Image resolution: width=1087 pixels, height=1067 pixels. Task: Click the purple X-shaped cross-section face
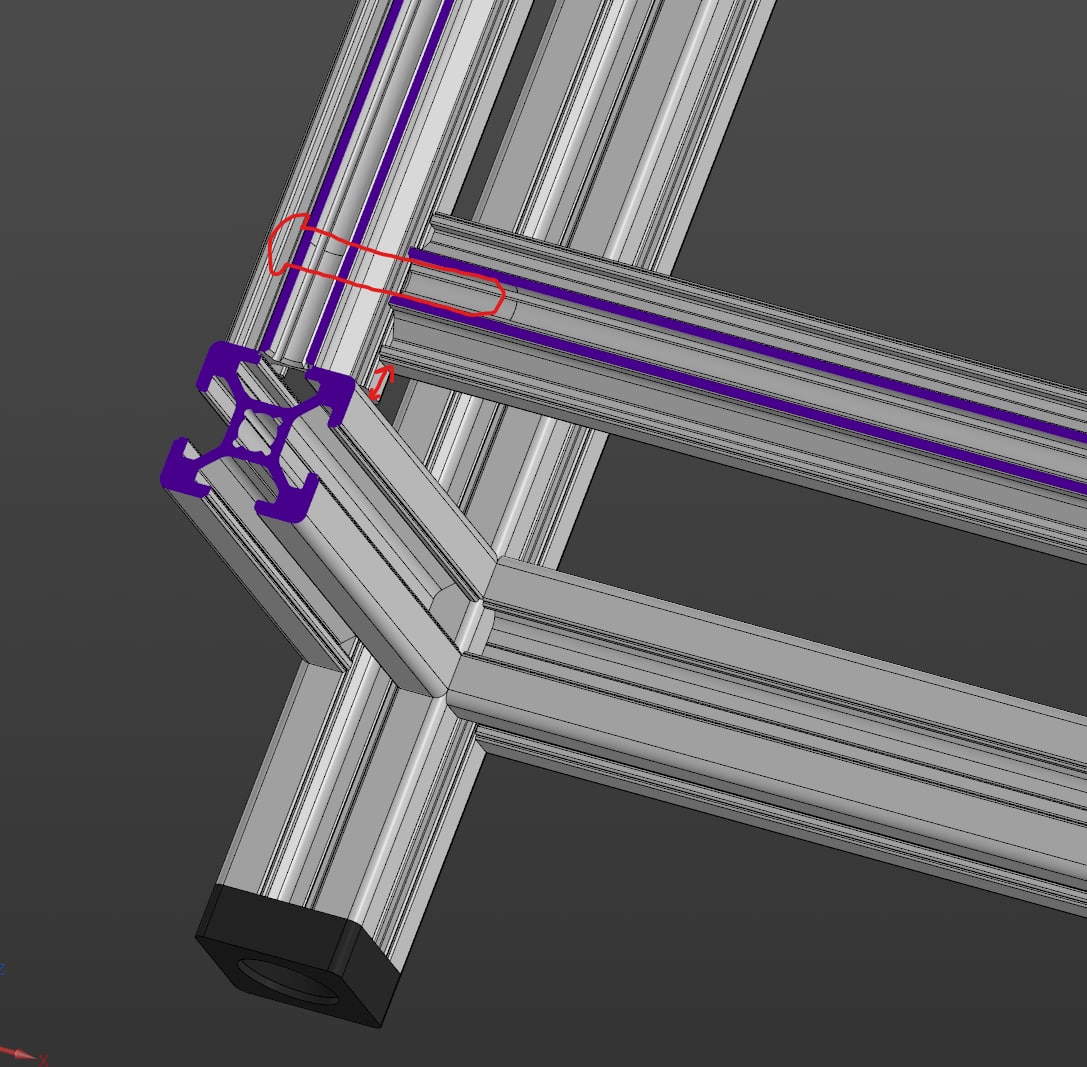tap(258, 430)
